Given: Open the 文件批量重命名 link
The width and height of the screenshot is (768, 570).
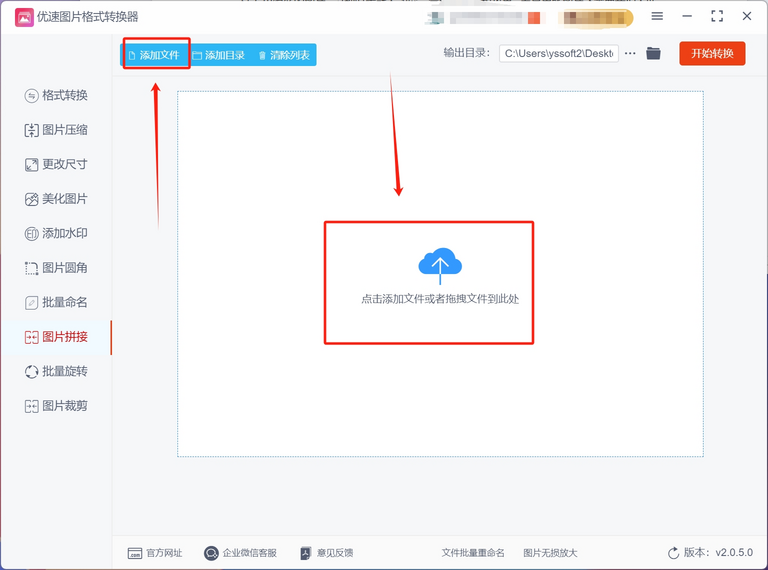Looking at the screenshot, I should (473, 553).
